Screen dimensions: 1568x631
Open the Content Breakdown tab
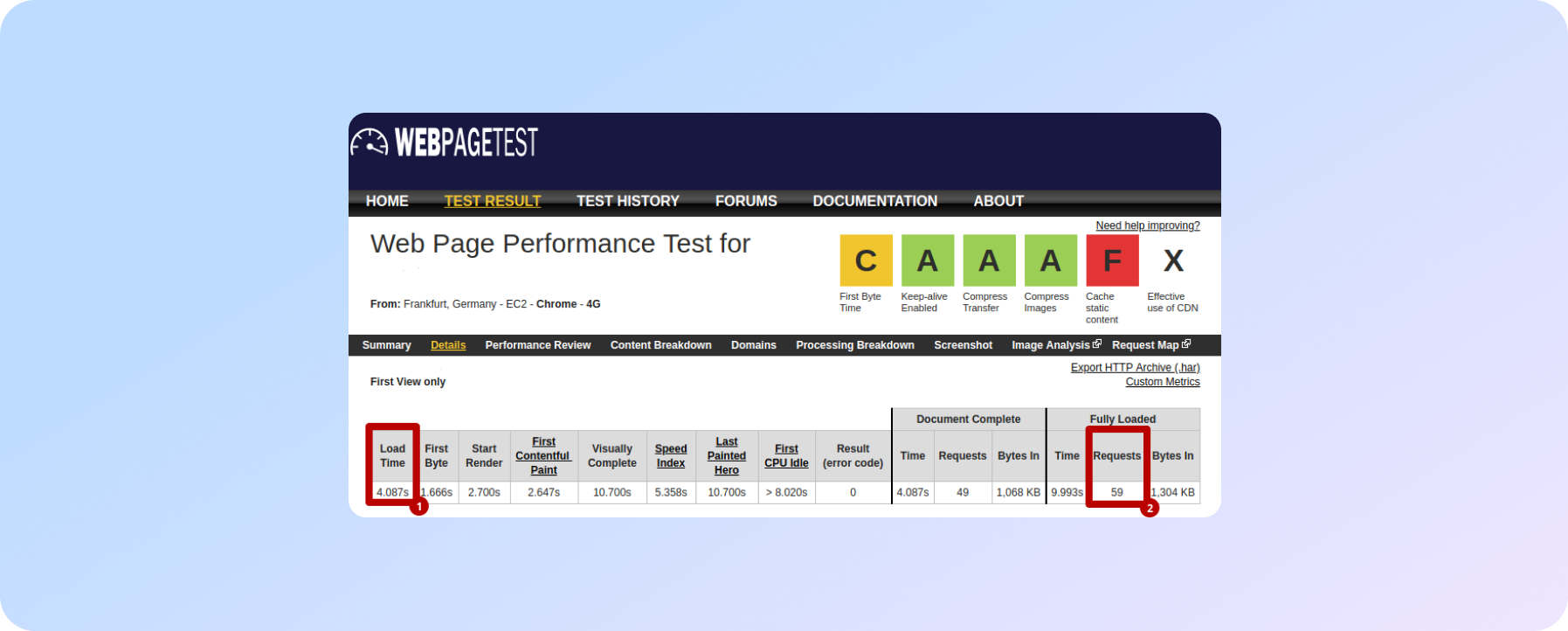pyautogui.click(x=661, y=345)
